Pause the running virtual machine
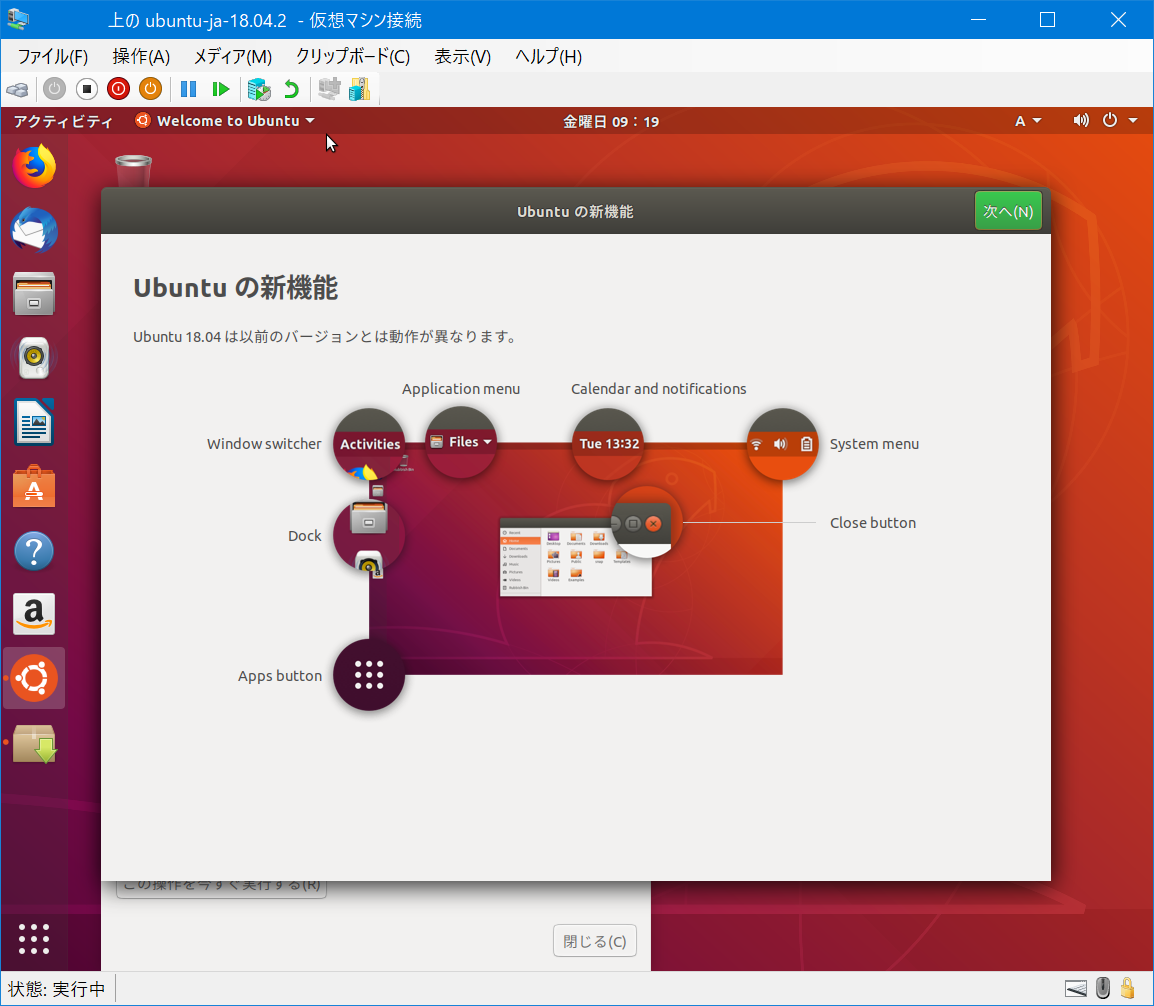This screenshot has height=1006, width=1154. (x=188, y=89)
